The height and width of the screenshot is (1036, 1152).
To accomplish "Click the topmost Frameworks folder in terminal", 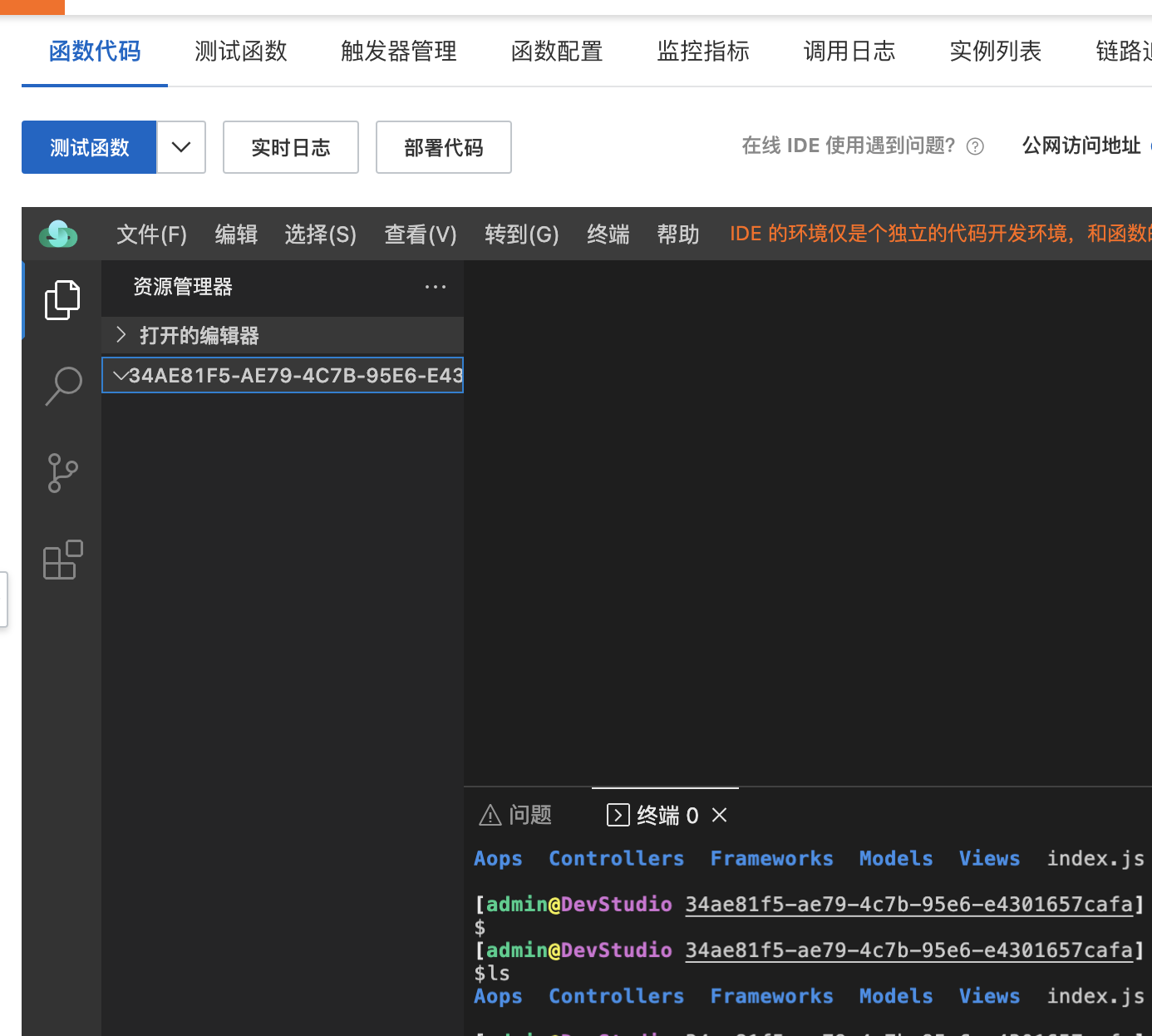I will [771, 858].
